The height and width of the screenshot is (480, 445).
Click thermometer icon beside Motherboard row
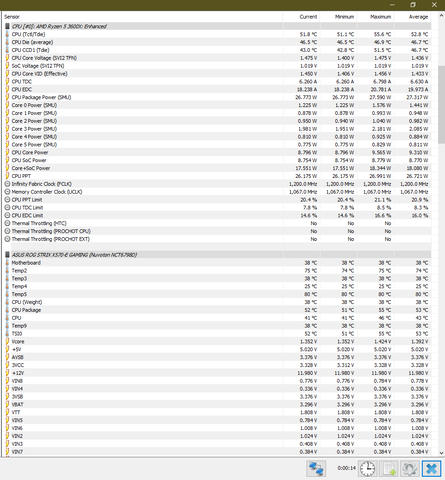tap(7, 263)
